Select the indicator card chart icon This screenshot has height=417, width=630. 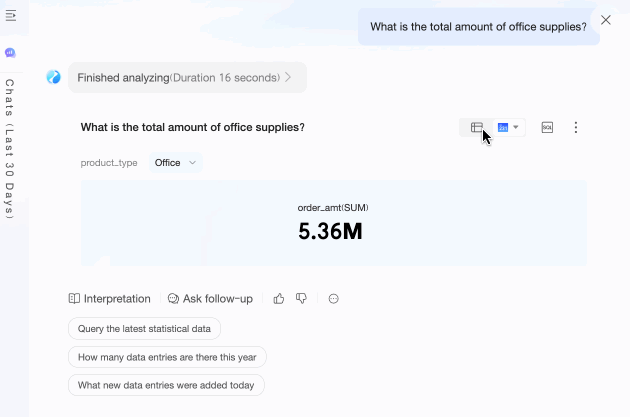(x=503, y=128)
